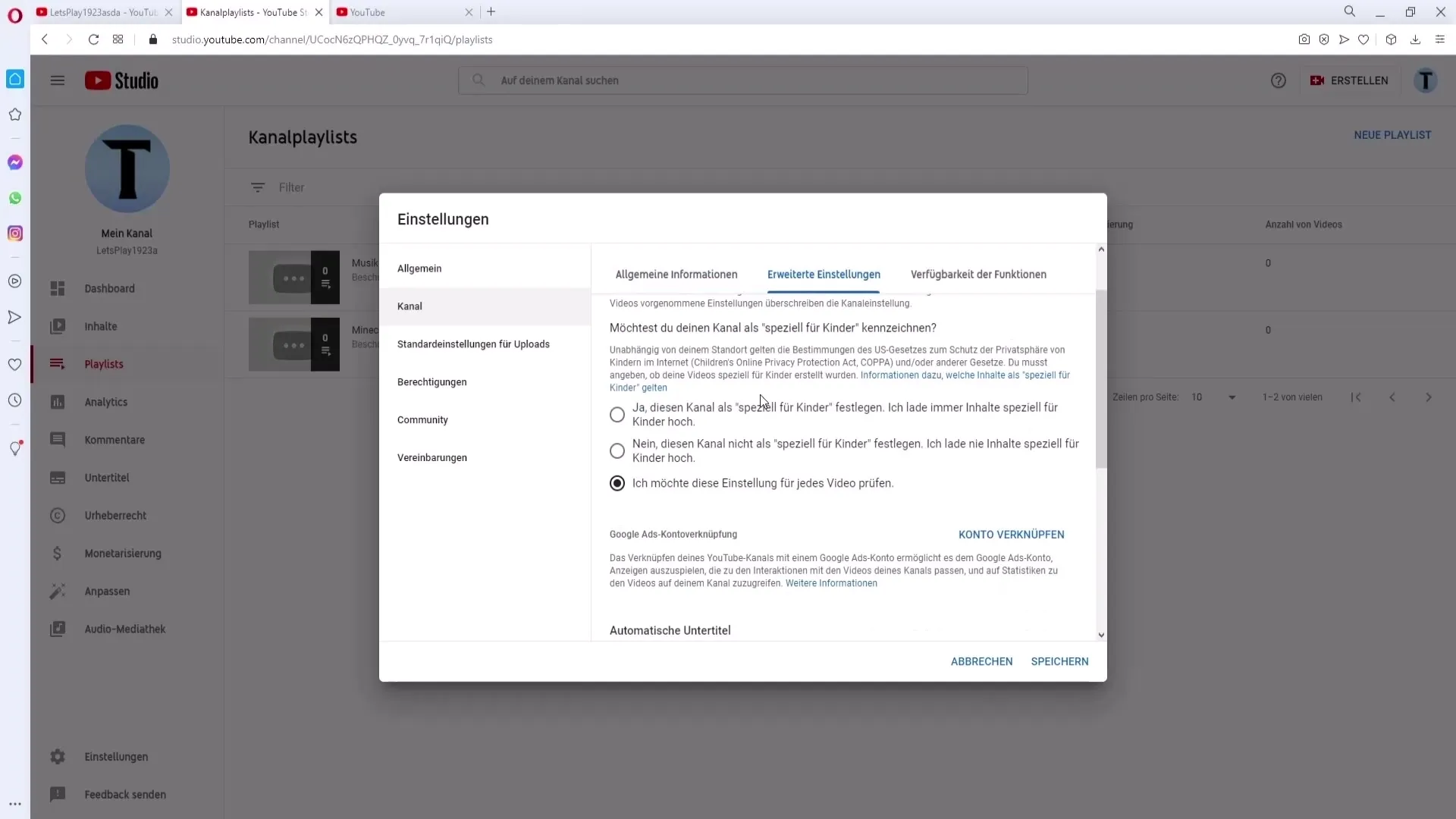Click the ERSTELLEN button
Viewport: 1456px width, 819px height.
point(1349,80)
